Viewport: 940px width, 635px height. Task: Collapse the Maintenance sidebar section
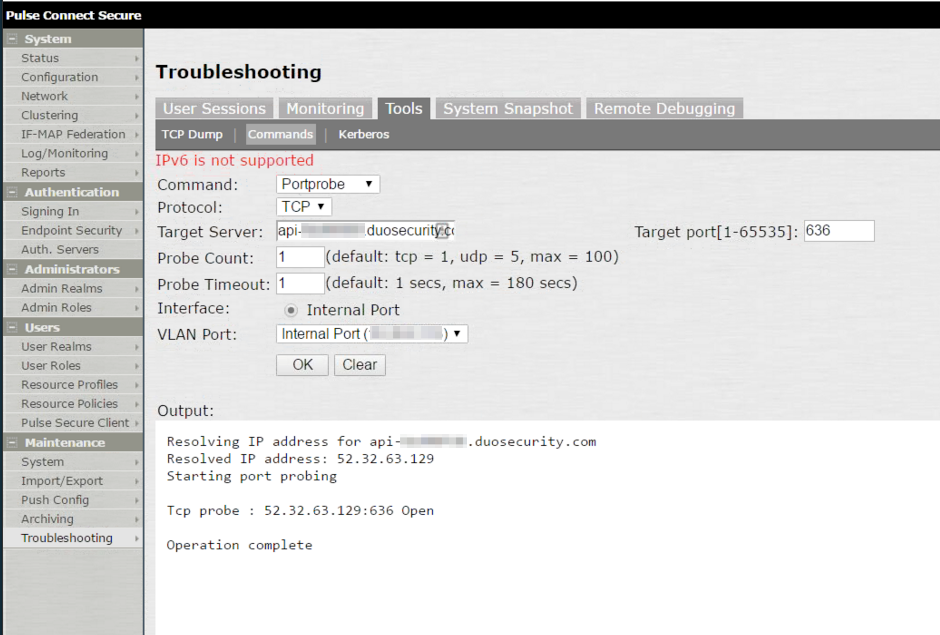pos(14,442)
